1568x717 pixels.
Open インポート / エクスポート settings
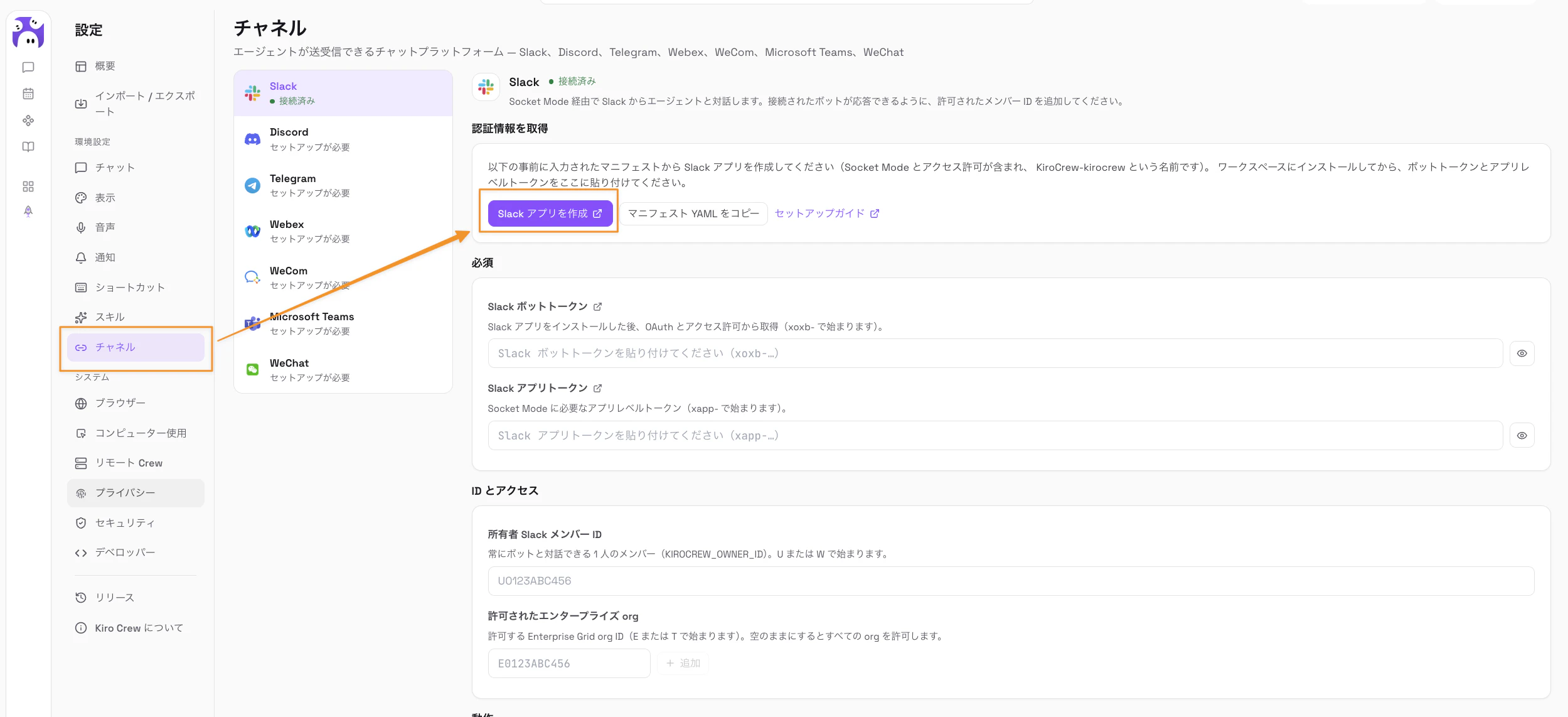(136, 104)
